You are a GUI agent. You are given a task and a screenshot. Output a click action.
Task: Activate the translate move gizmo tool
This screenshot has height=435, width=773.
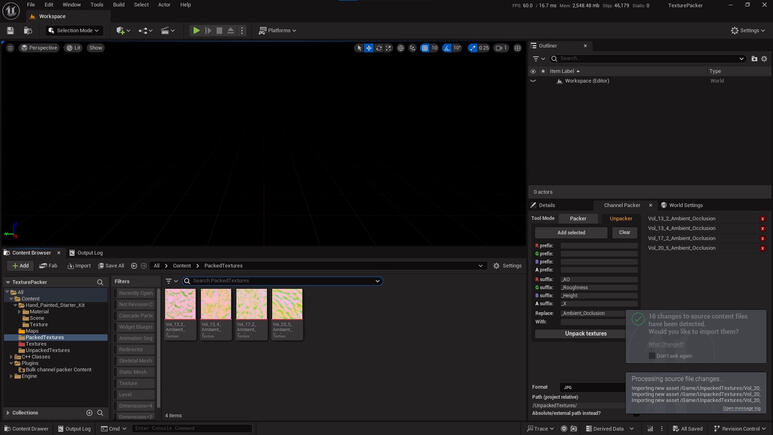click(x=369, y=48)
